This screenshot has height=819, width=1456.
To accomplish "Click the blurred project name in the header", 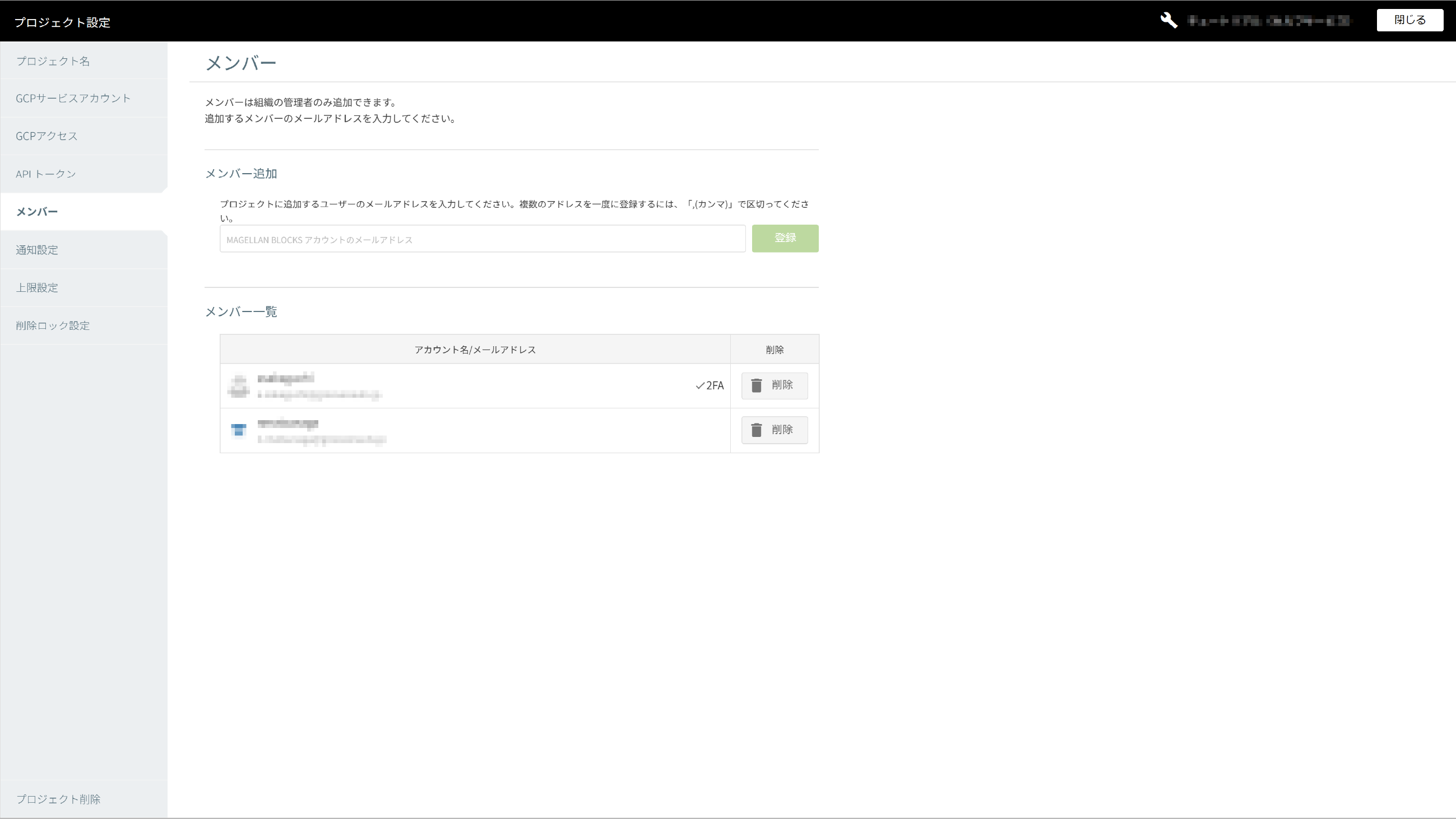I will [1269, 21].
